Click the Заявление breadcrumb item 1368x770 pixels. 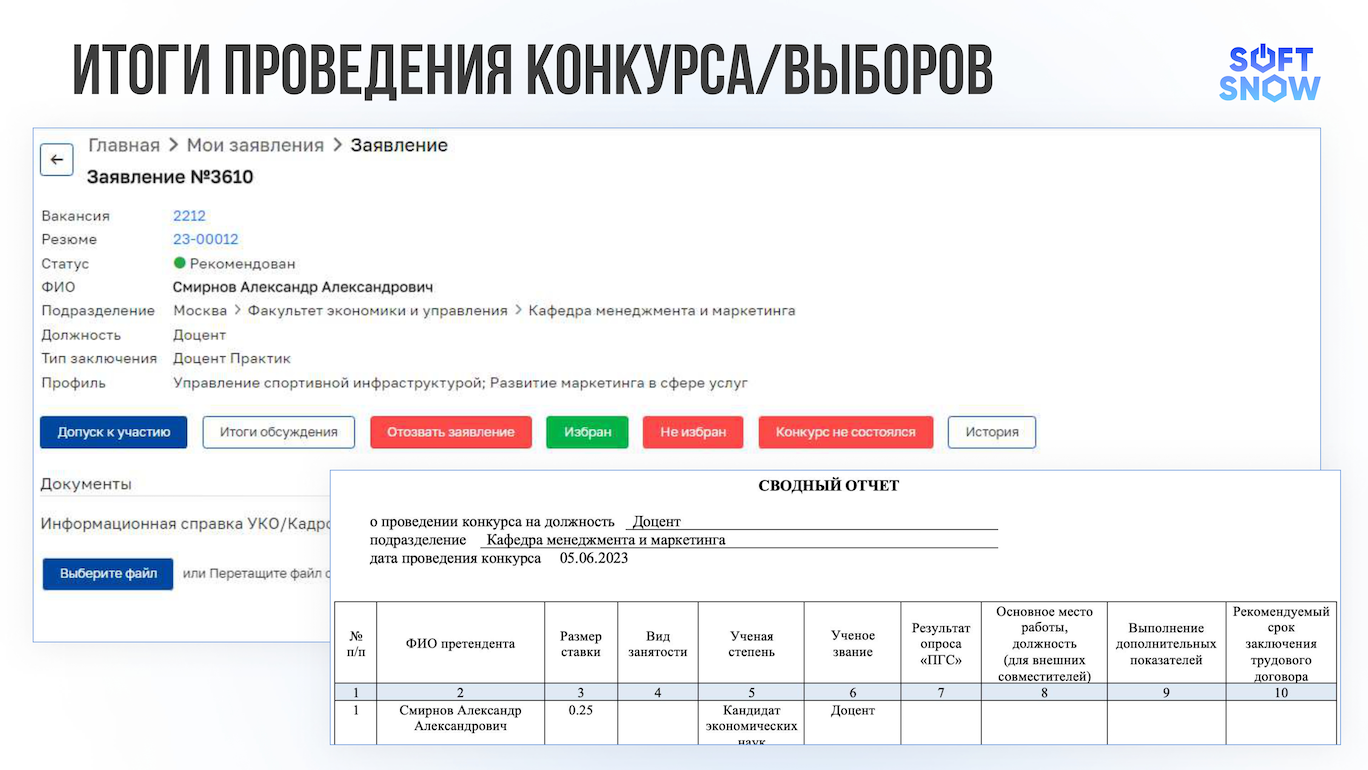pyautogui.click(x=399, y=145)
